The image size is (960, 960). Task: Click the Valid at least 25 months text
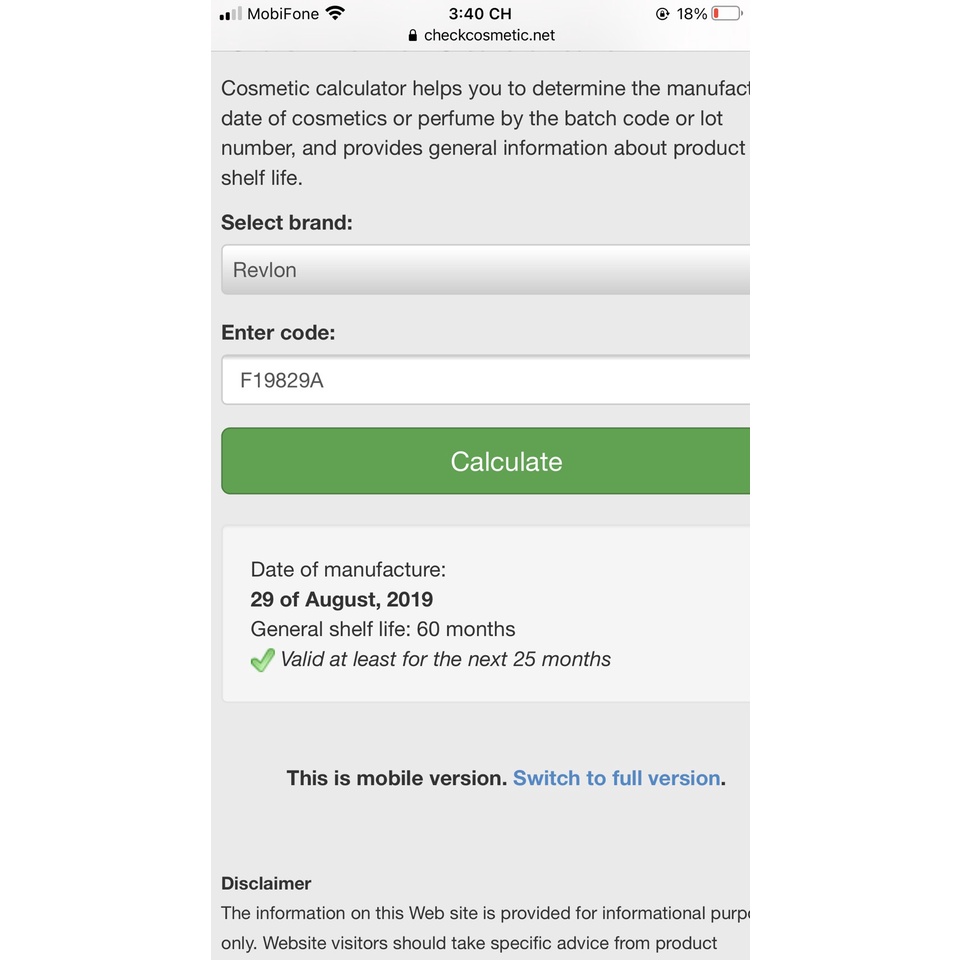pos(445,660)
